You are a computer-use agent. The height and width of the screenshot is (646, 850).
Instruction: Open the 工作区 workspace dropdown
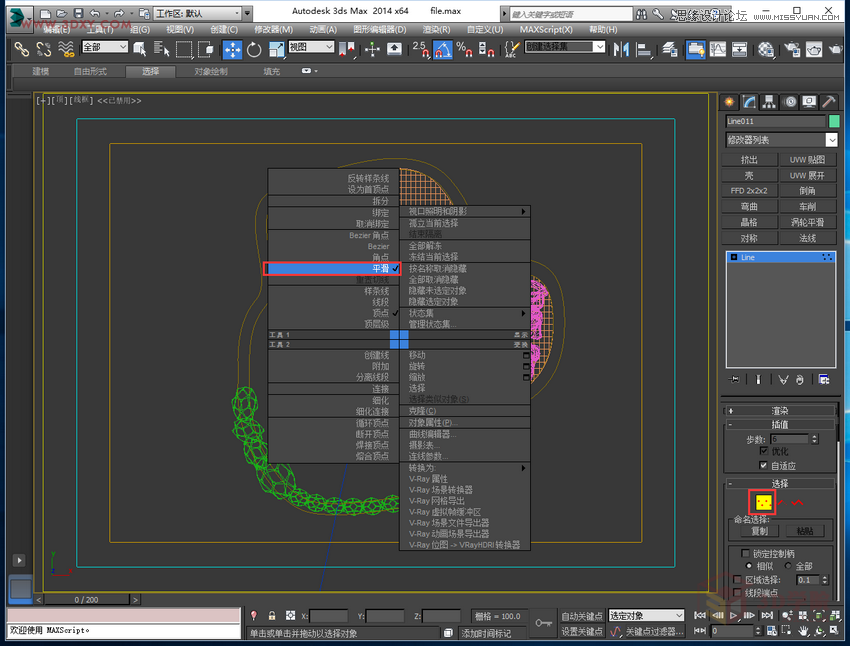pos(200,12)
